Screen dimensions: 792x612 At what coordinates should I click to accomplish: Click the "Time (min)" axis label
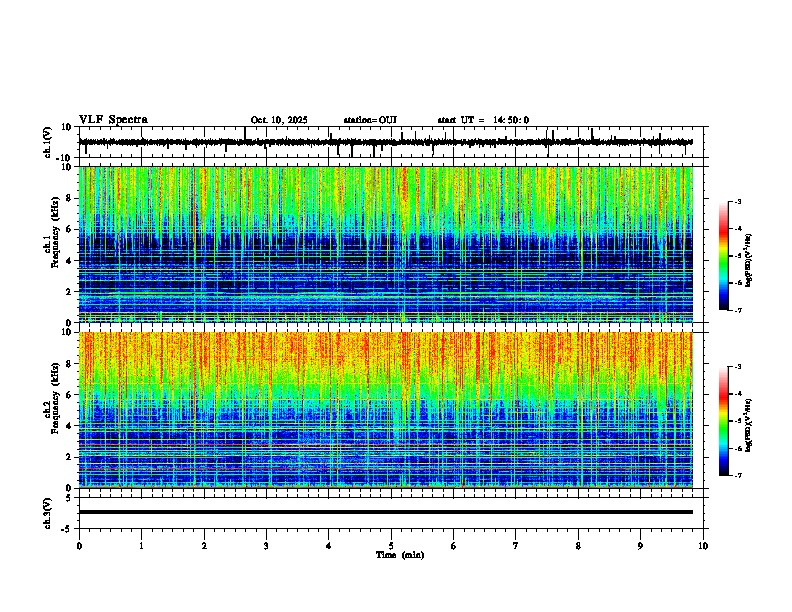point(400,555)
